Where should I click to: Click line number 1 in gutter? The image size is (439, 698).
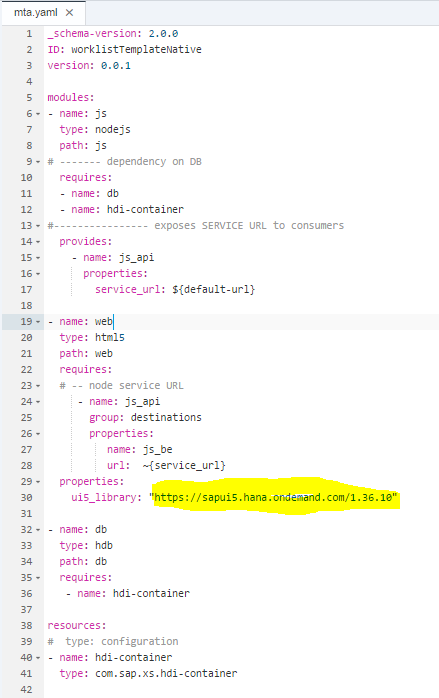pyautogui.click(x=29, y=34)
